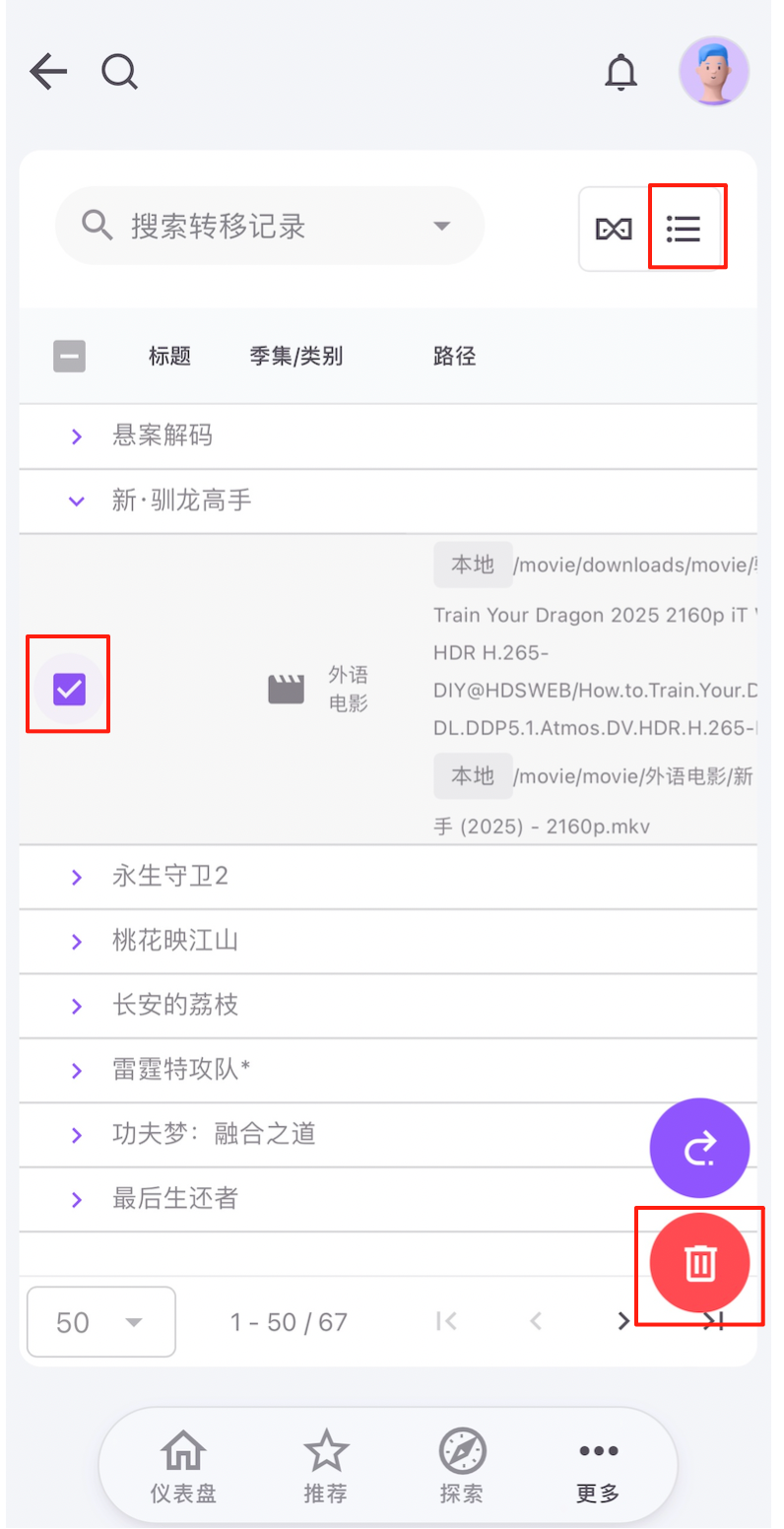The width and height of the screenshot is (784, 1529).
Task: Uncheck the 外语电影 record checkbox
Action: (x=69, y=690)
